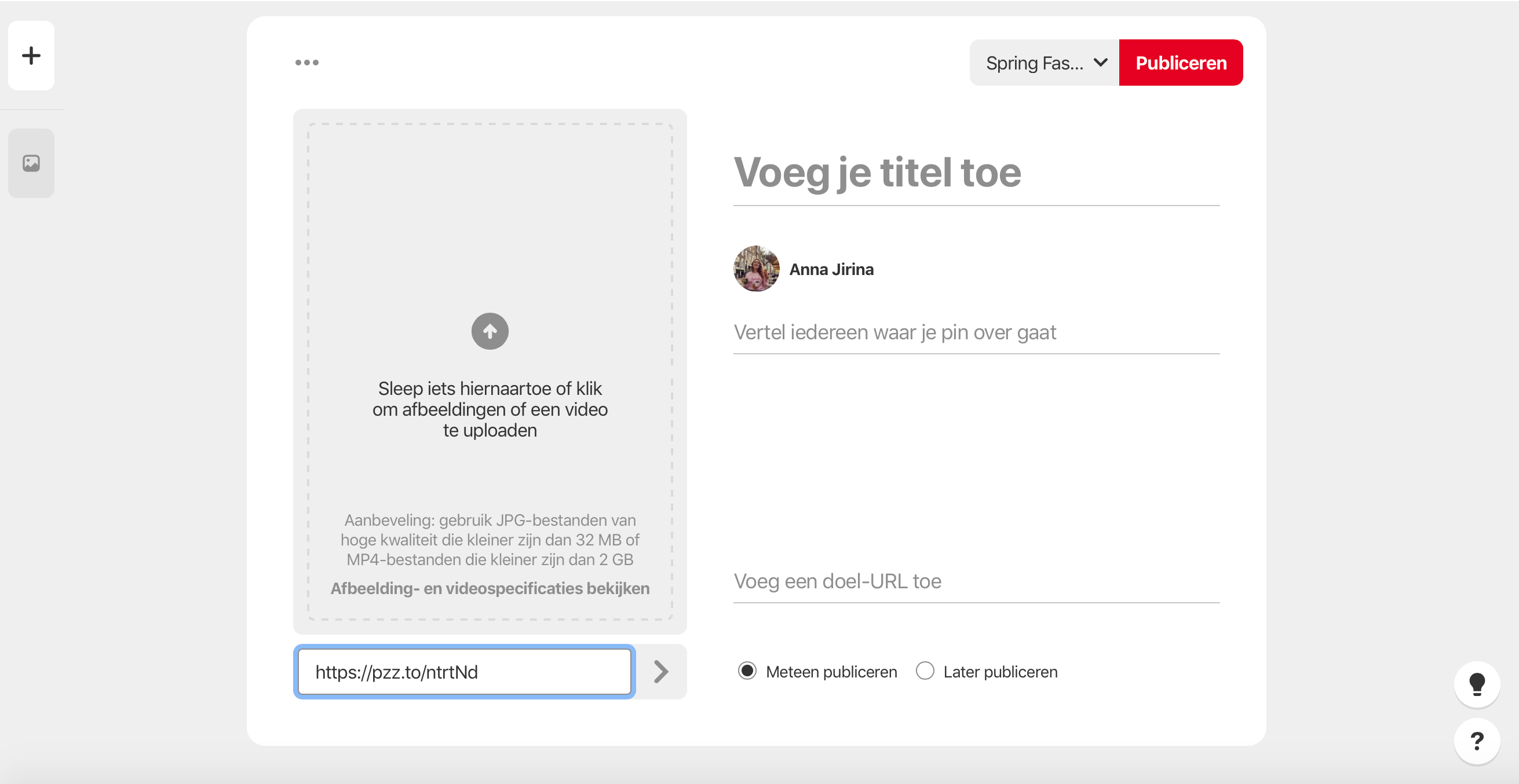
Task: Click the pin description text field
Action: [976, 332]
